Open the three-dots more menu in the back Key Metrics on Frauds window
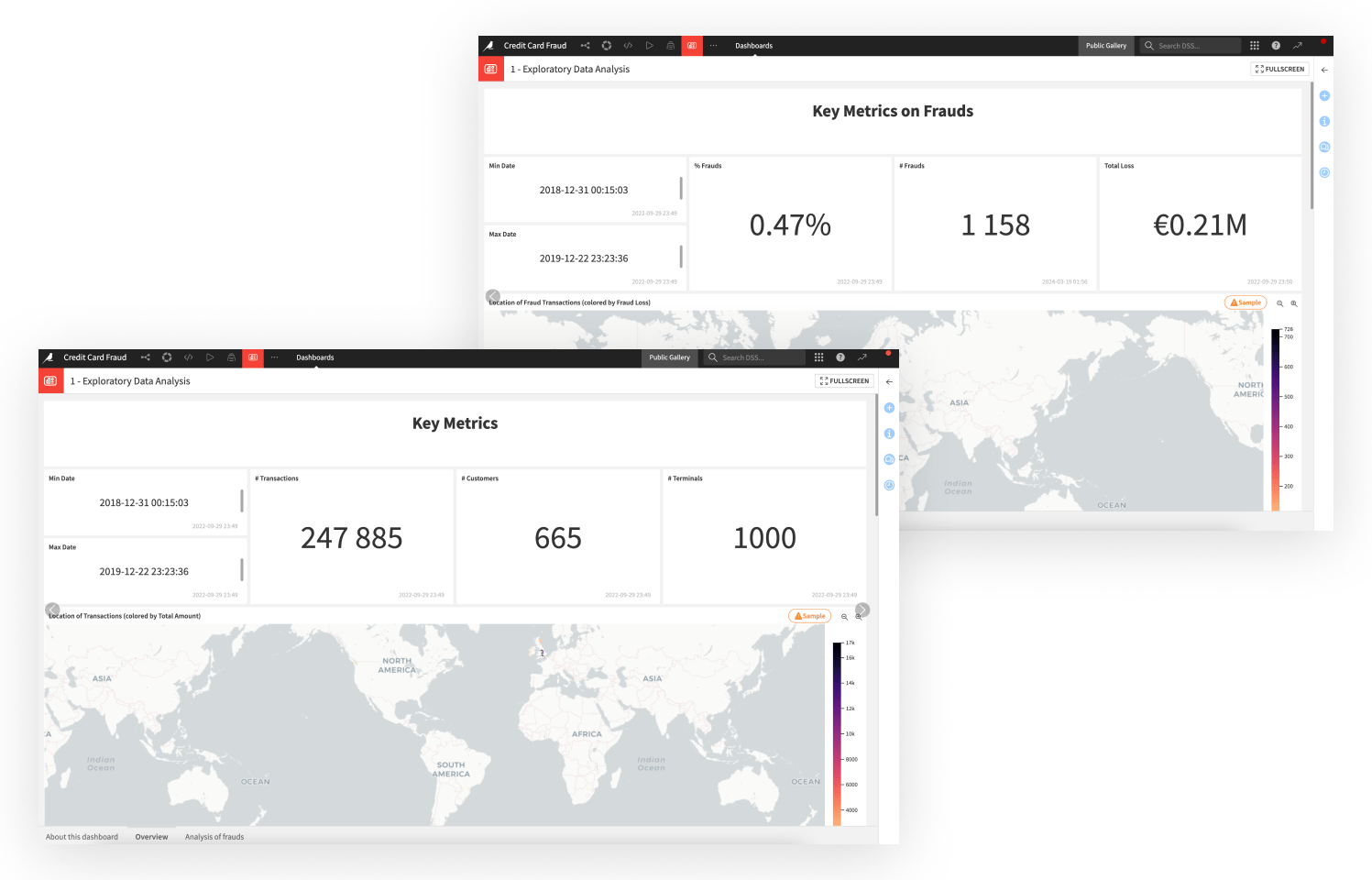Viewport: 1372px width, 880px height. coord(713,45)
